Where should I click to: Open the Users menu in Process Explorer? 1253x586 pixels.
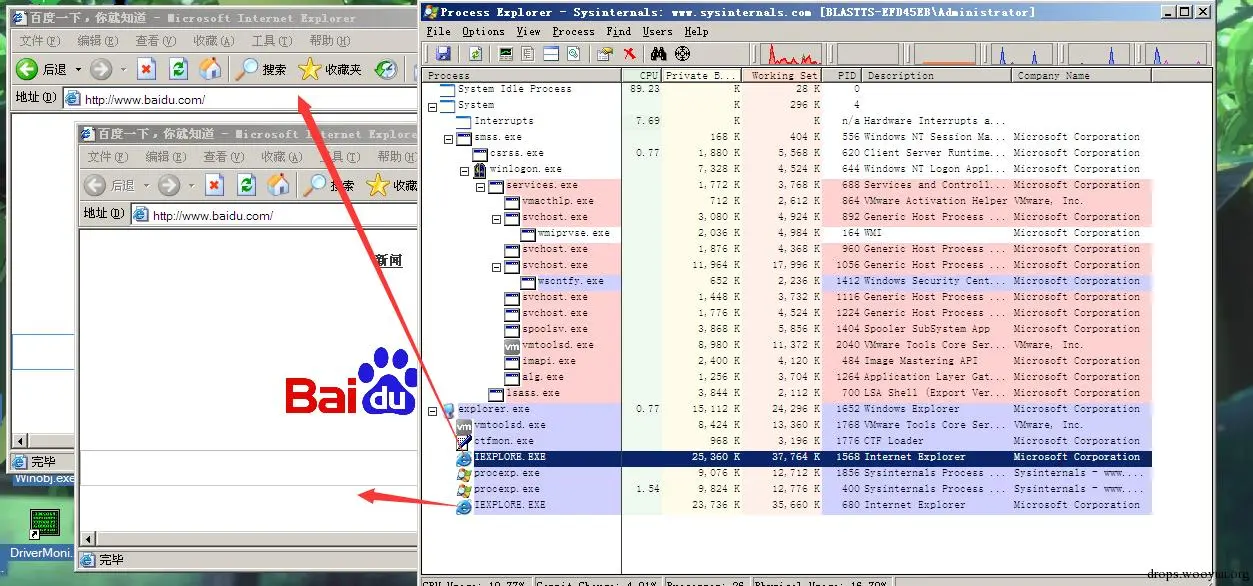(x=657, y=31)
